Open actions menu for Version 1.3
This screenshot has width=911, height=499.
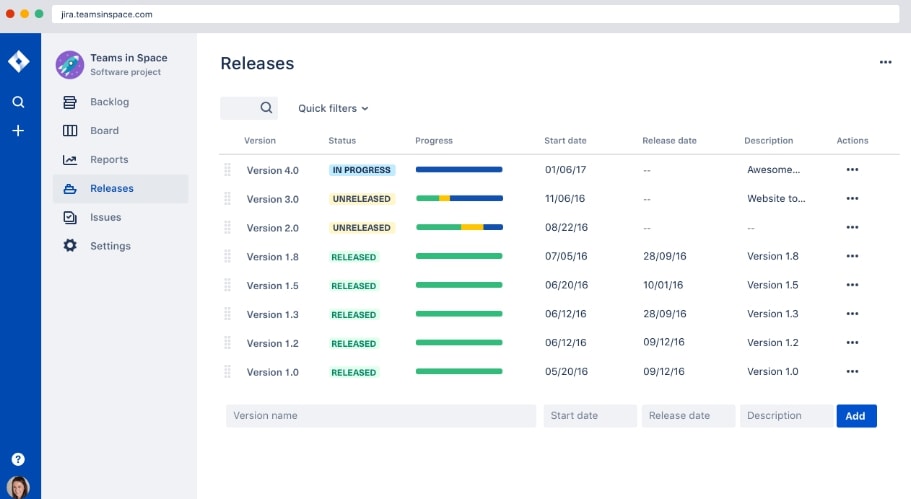[x=852, y=314]
